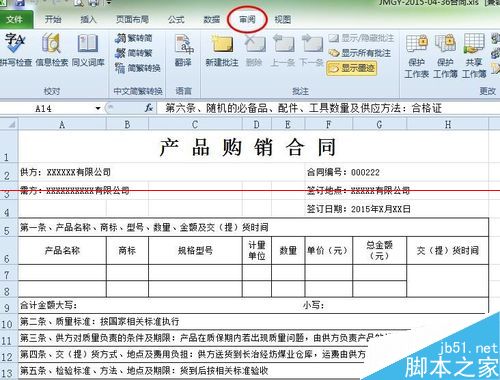Open the 数据 ribbon tab
Screen dimensions: 500x380
pyautogui.click(x=212, y=20)
